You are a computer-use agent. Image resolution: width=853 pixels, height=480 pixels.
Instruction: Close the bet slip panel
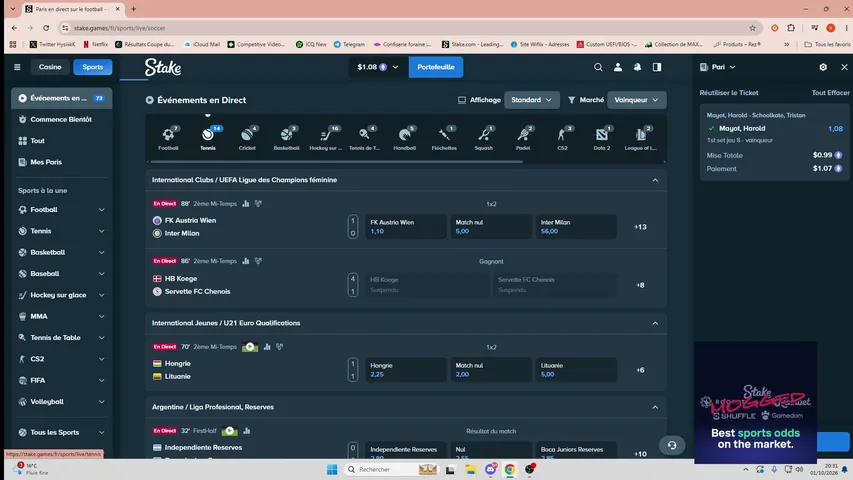(x=844, y=67)
